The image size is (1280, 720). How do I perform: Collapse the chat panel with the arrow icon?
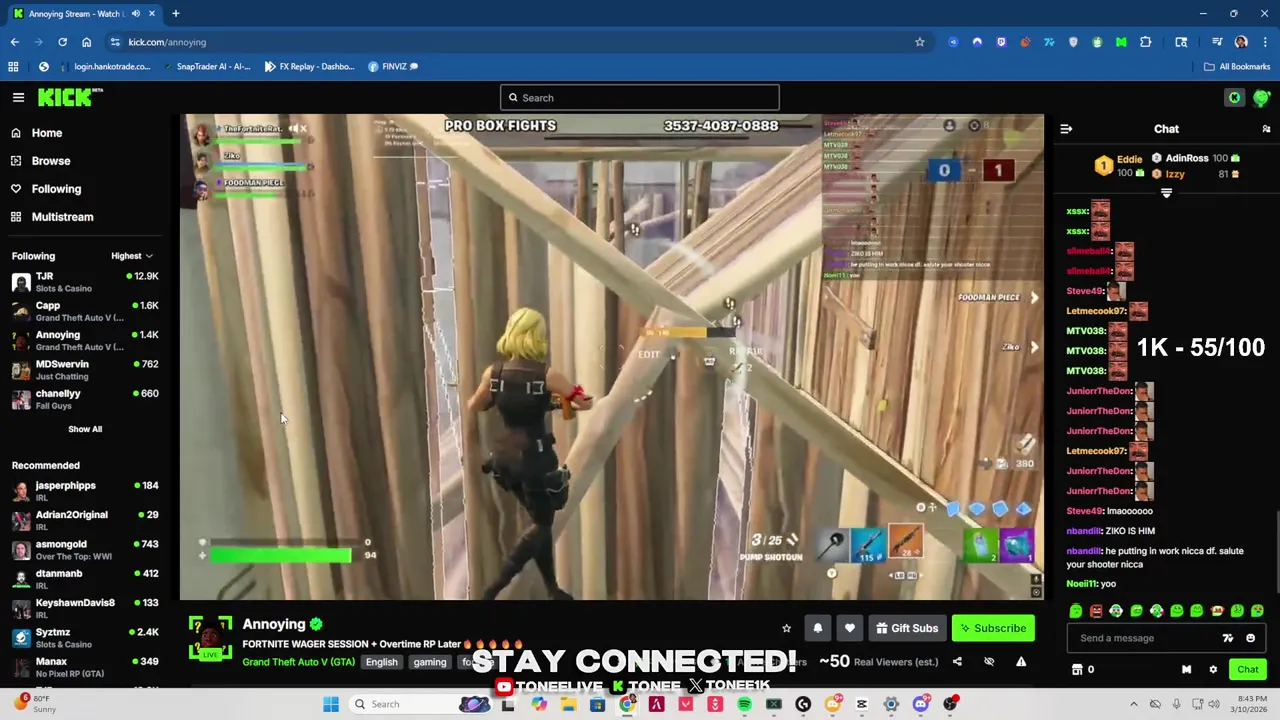[1066, 129]
